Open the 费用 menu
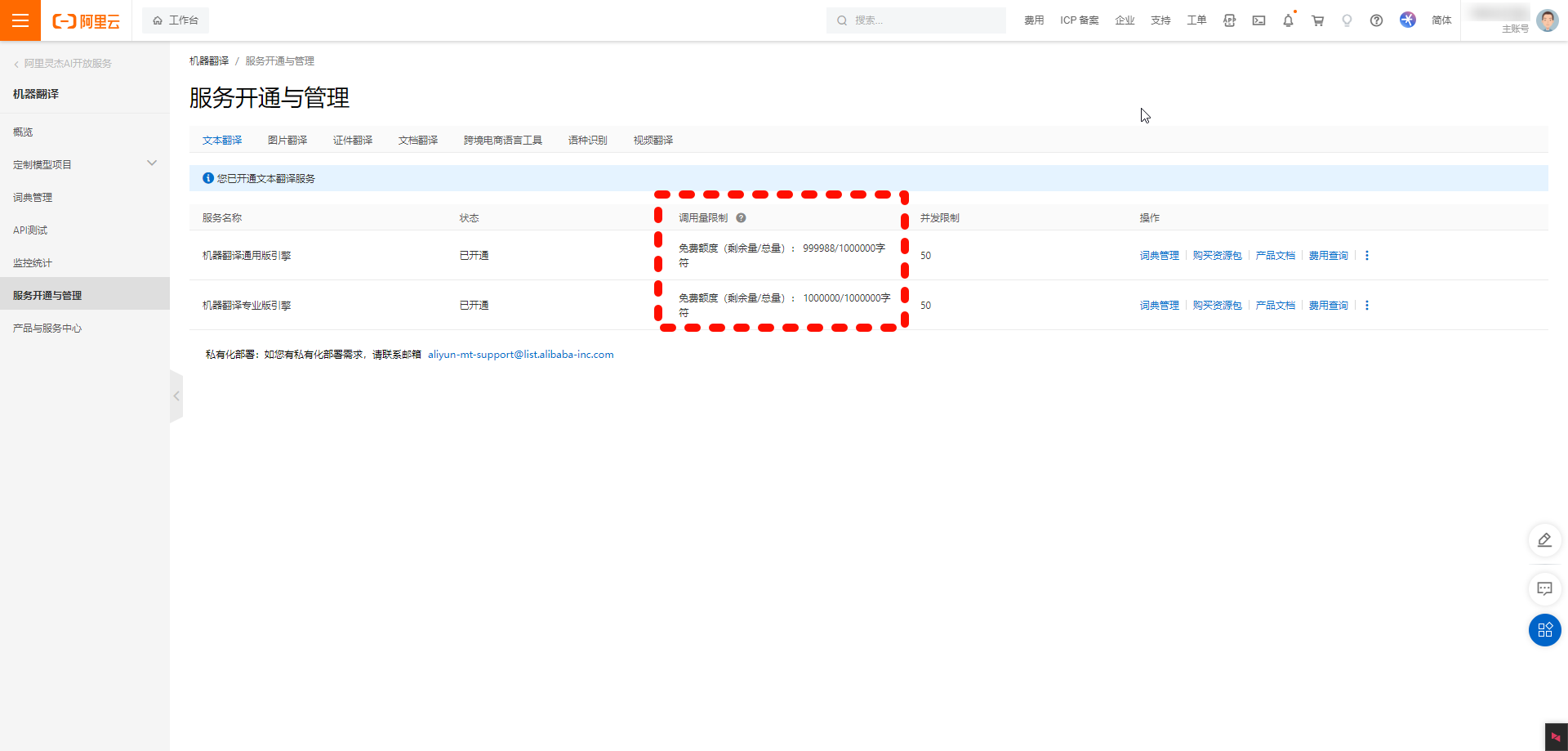Image resolution: width=1568 pixels, height=751 pixels. coord(1034,20)
